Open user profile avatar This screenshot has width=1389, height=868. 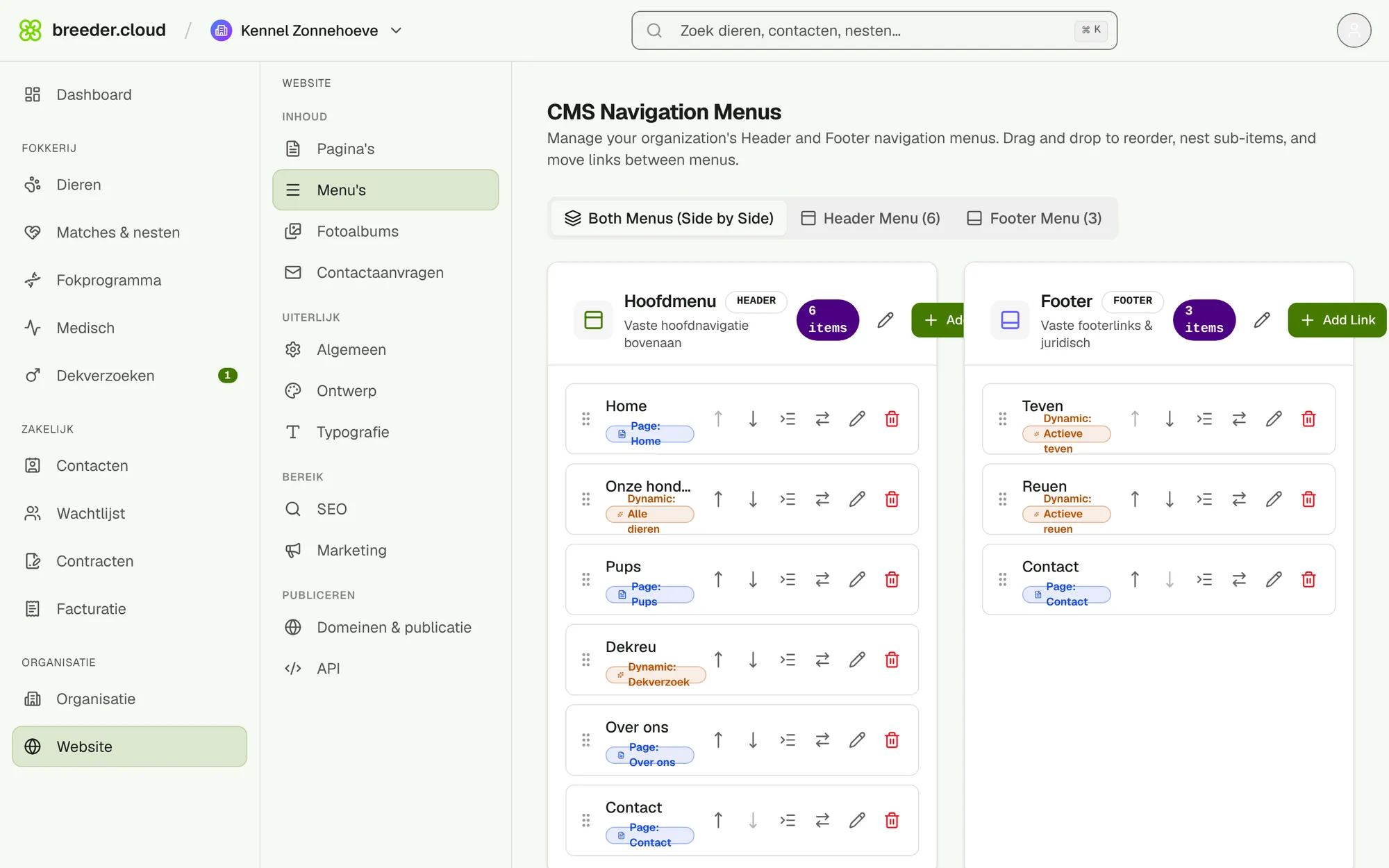(x=1354, y=31)
